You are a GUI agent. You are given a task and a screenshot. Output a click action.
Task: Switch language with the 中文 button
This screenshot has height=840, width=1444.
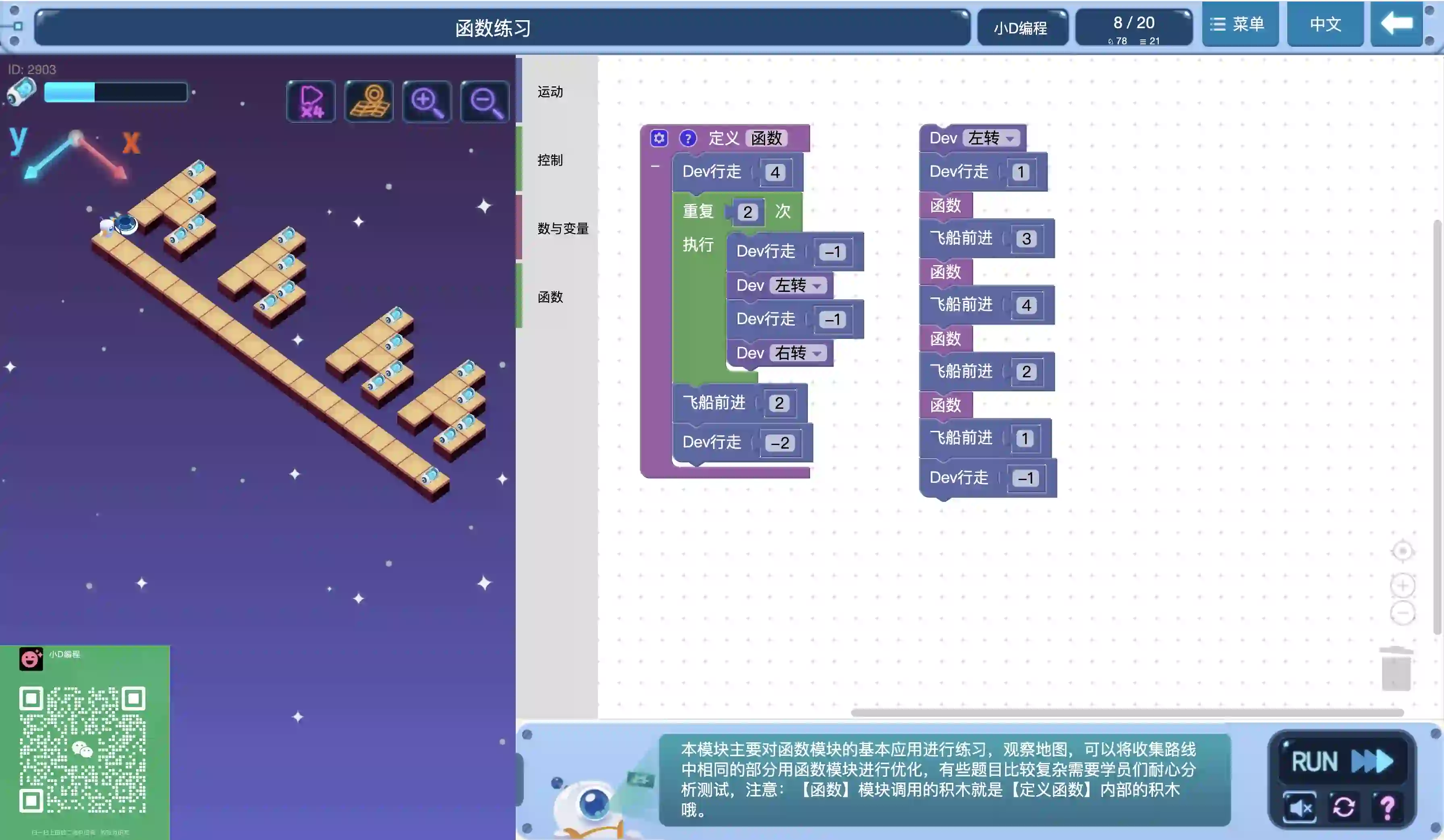1325,24
